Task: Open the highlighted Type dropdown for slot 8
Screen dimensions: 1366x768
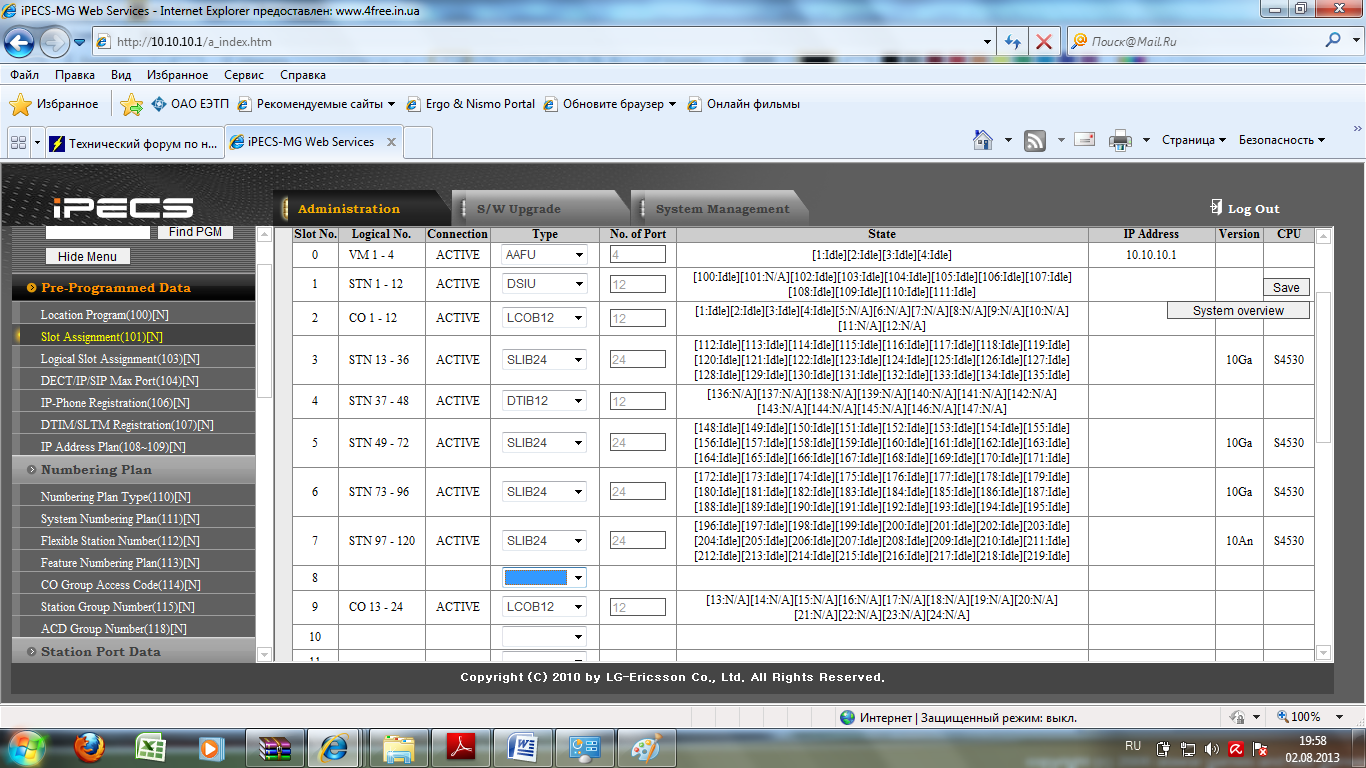Action: click(x=544, y=578)
